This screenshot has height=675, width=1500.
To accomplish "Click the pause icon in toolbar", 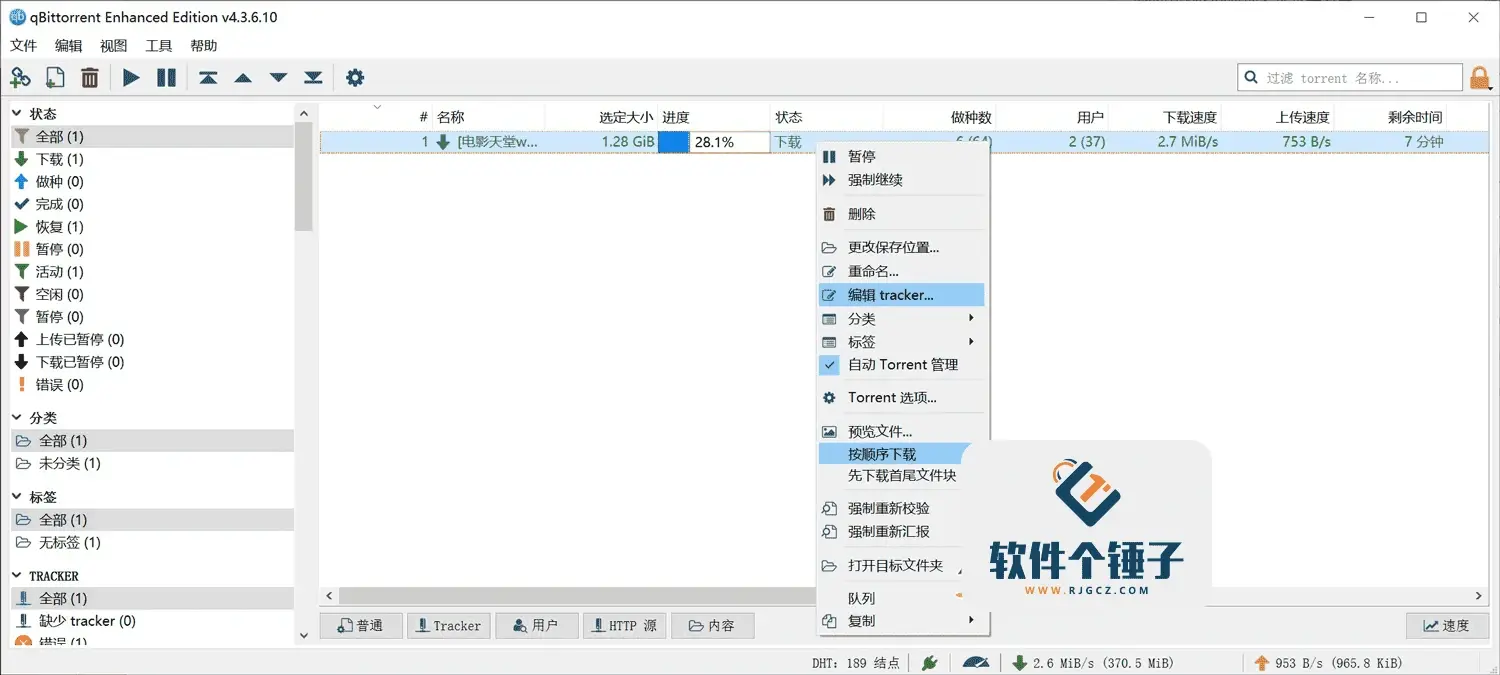I will tap(166, 77).
